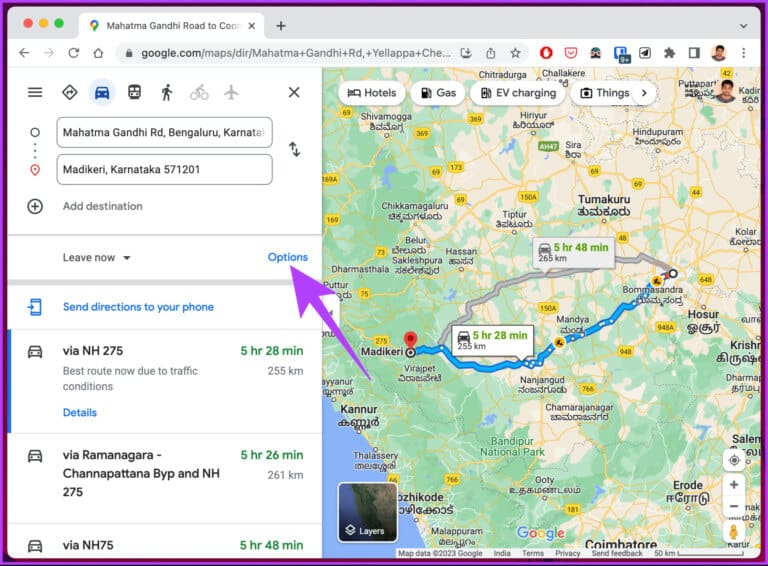This screenshot has height=566, width=768.
Task: Share this page icon
Action: 491,53
